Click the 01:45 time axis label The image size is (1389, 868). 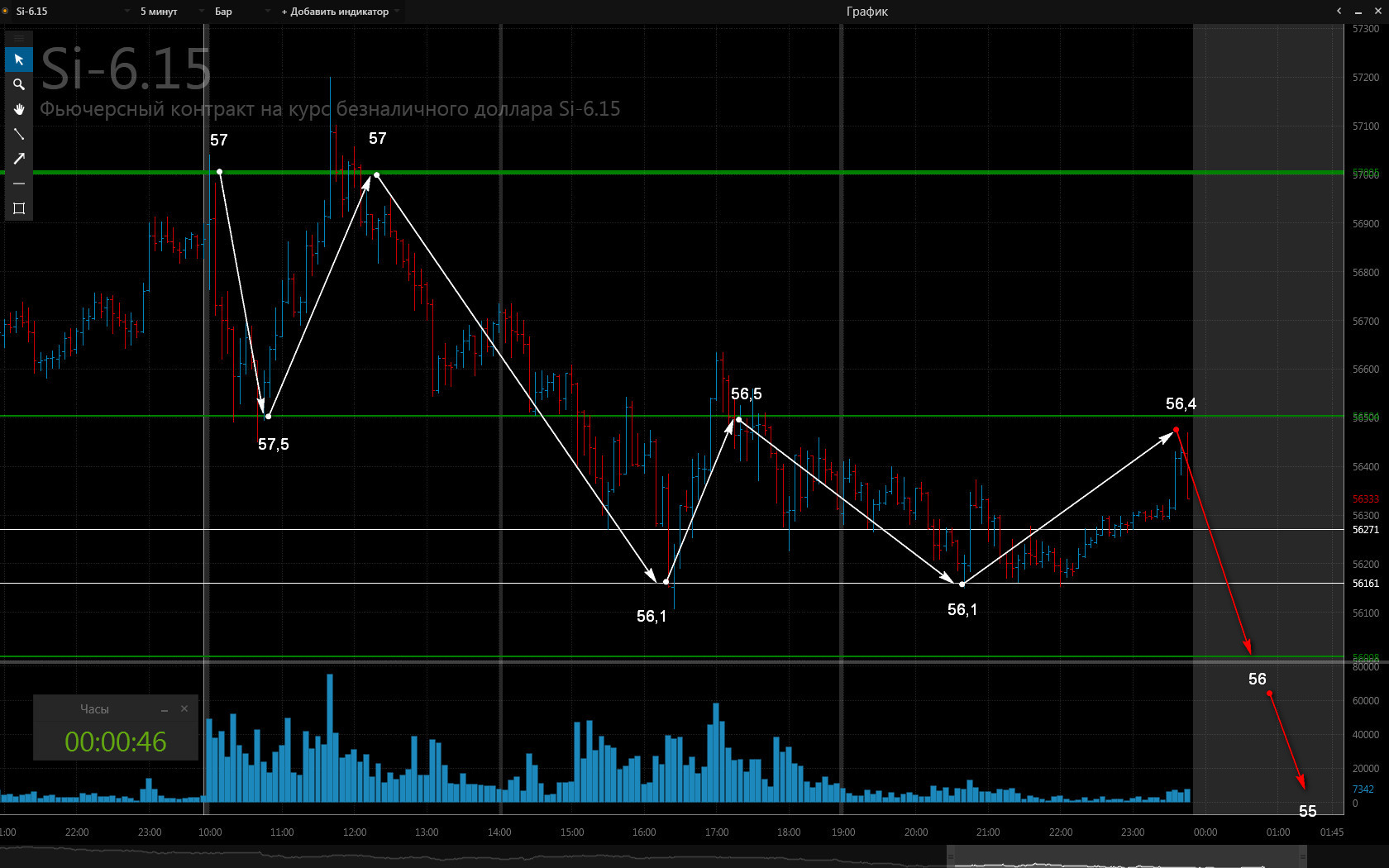coord(1332,832)
